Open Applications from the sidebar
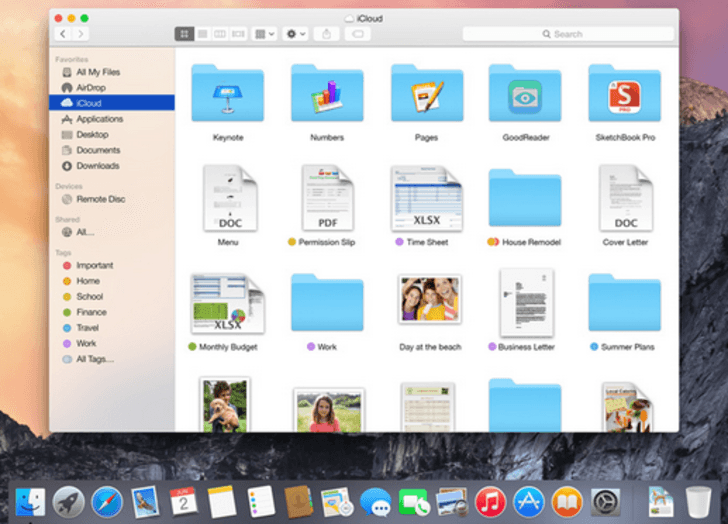 (99, 119)
